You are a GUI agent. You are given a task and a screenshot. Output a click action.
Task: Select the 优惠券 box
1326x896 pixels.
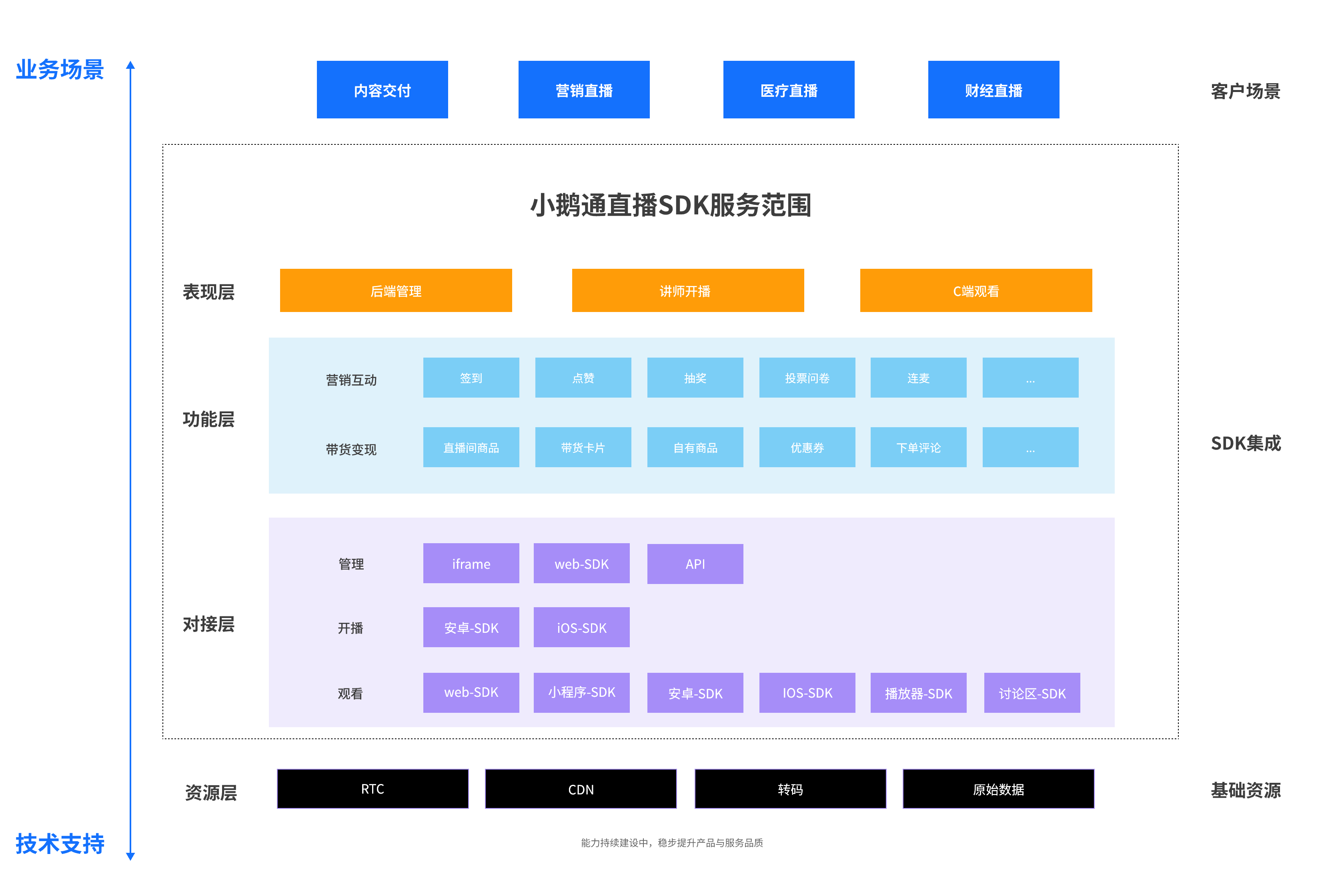[806, 447]
